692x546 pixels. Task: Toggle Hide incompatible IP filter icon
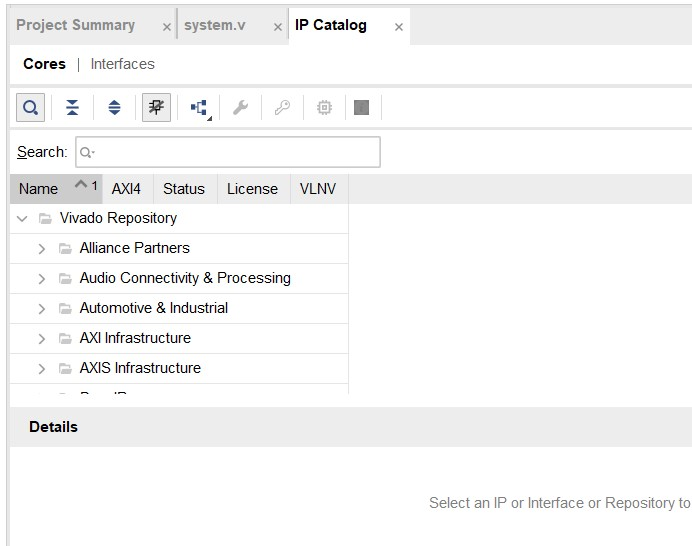156,107
